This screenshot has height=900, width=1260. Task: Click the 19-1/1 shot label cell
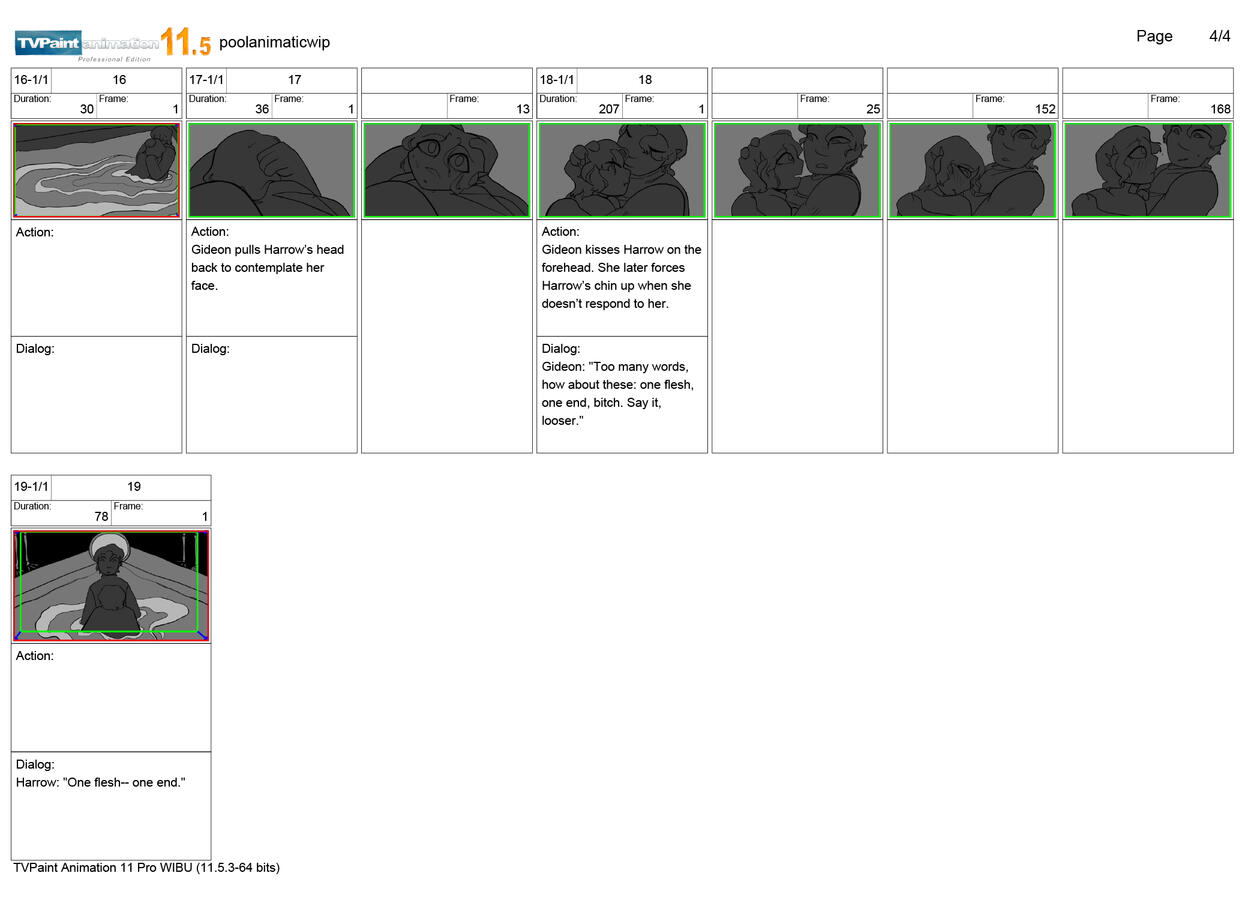pos(31,487)
